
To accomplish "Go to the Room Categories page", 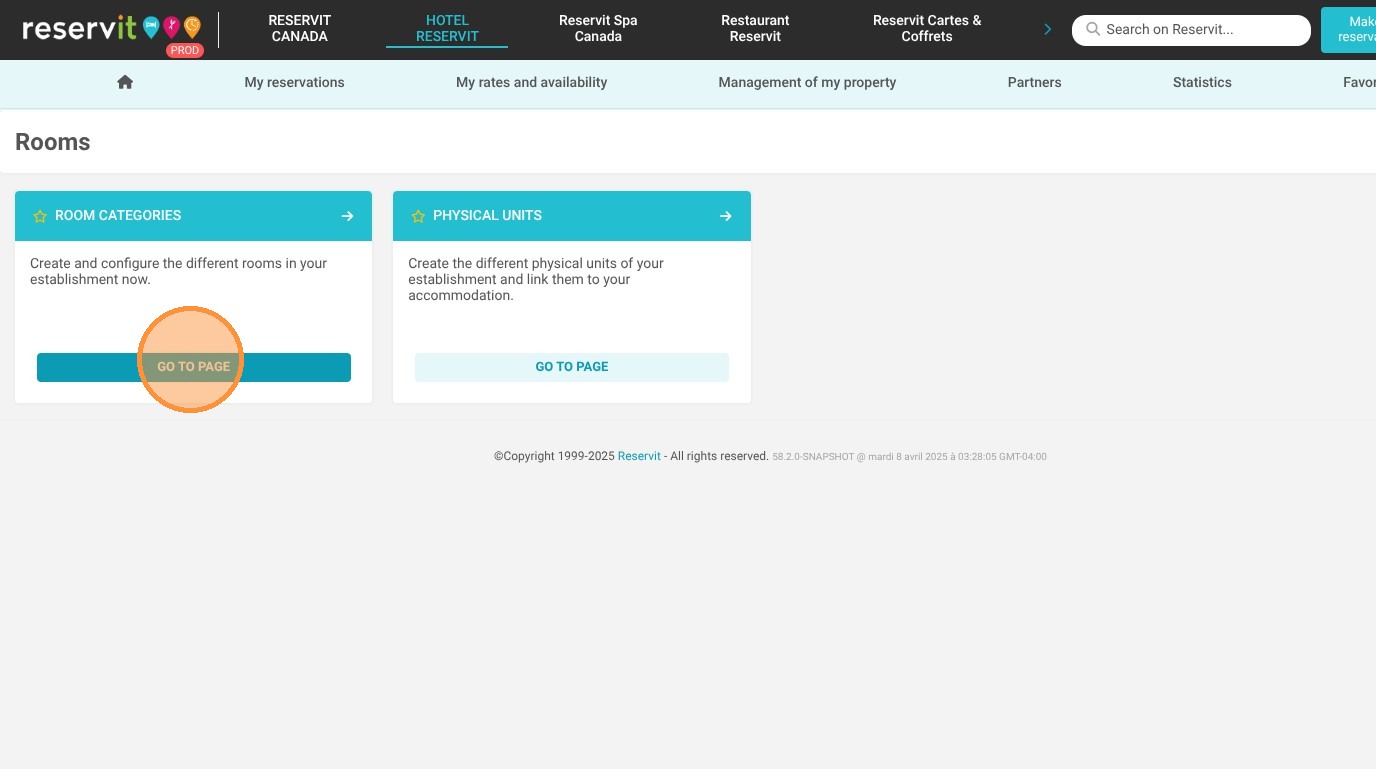I will (x=194, y=367).
